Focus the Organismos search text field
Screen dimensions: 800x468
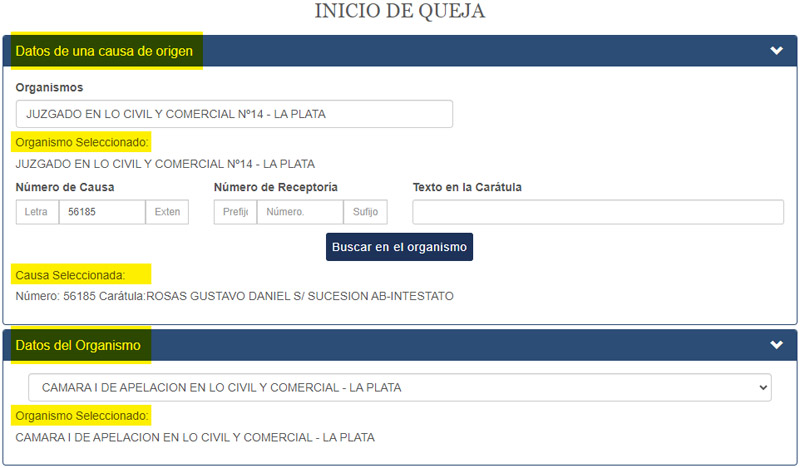(234, 114)
